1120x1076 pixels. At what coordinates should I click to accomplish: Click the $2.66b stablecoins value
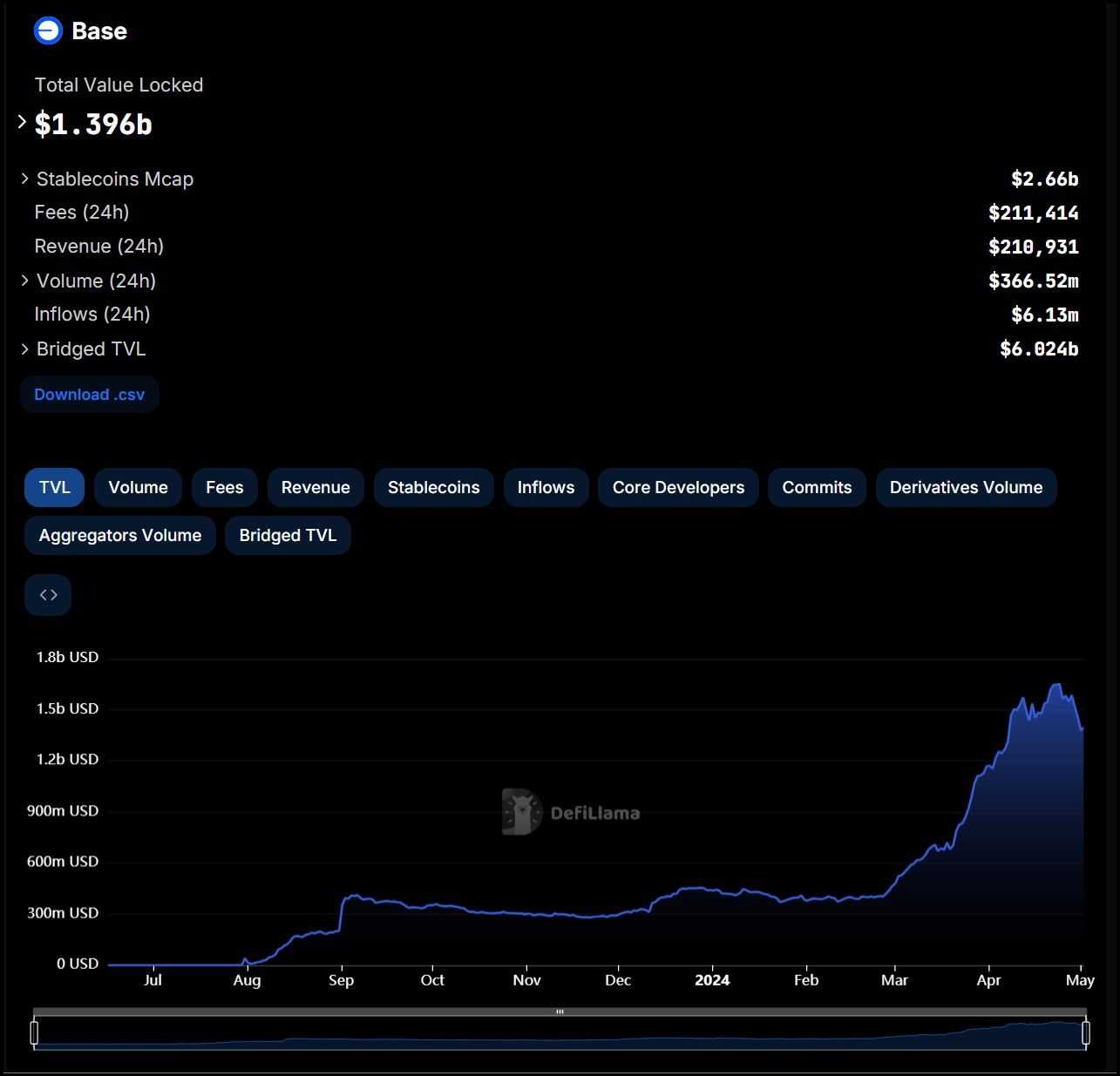(1044, 179)
